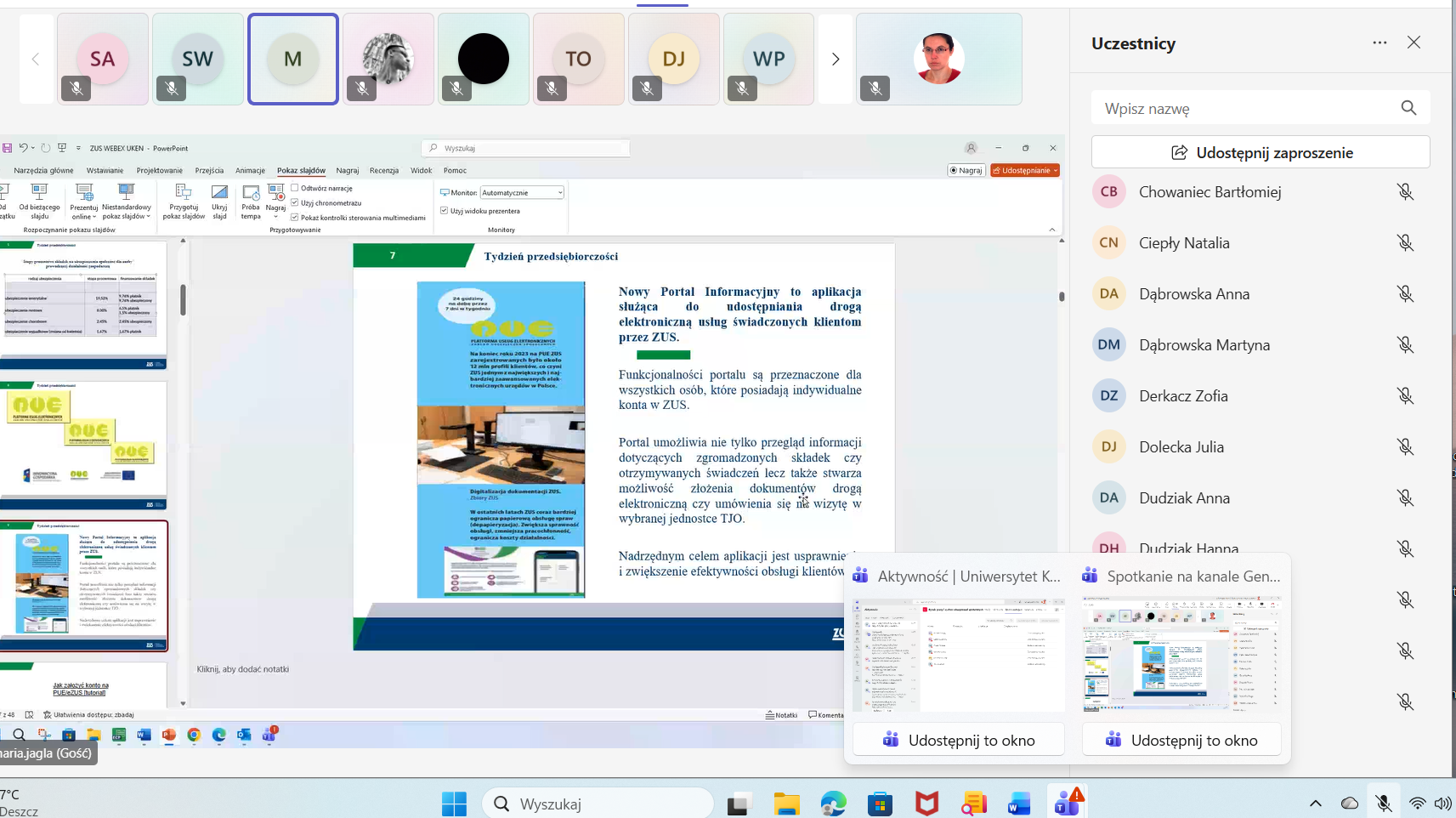
Task: Open more options in Uczestnicy panel
Action: click(x=1379, y=43)
